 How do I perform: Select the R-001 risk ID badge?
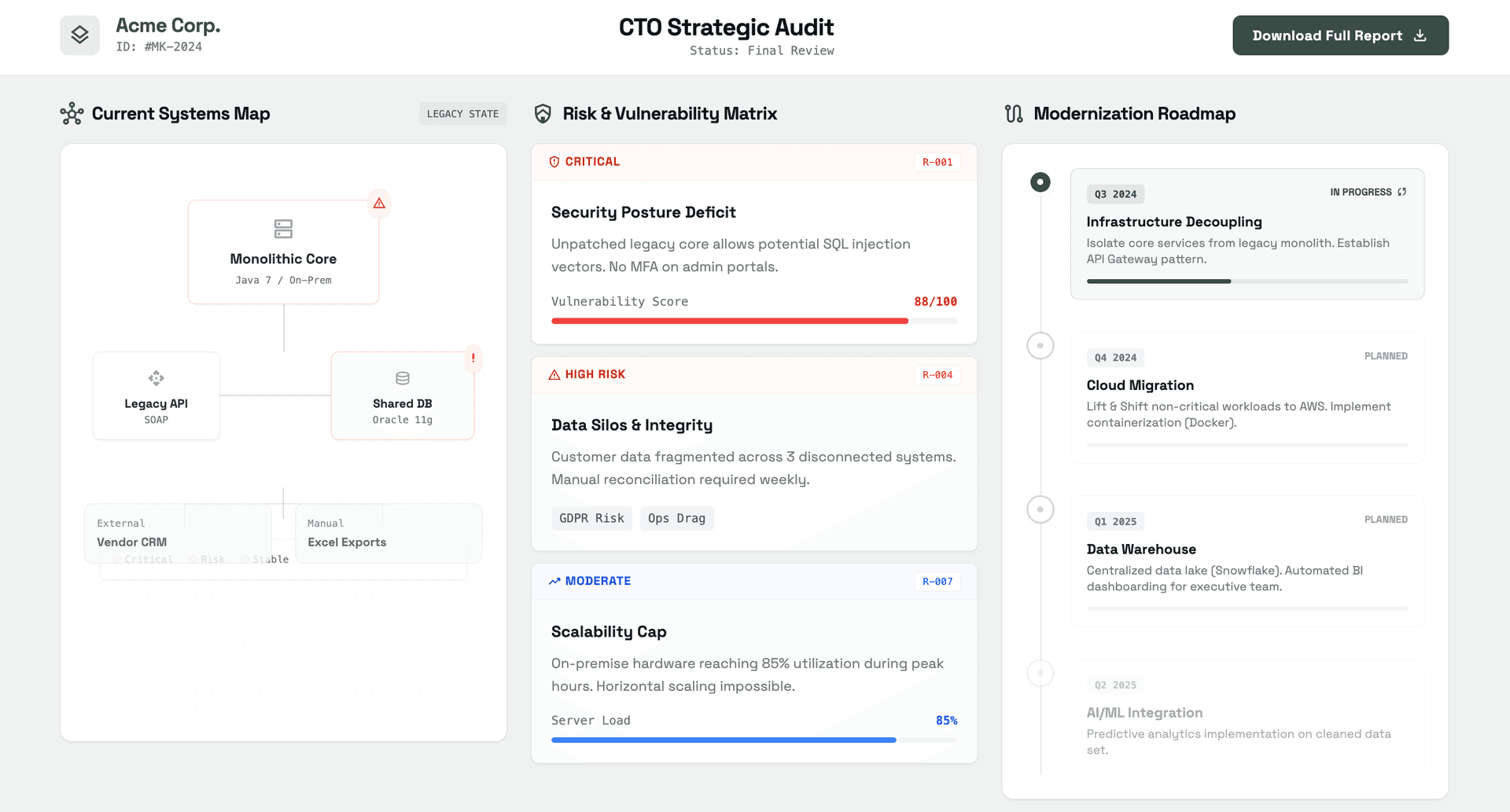(937, 163)
